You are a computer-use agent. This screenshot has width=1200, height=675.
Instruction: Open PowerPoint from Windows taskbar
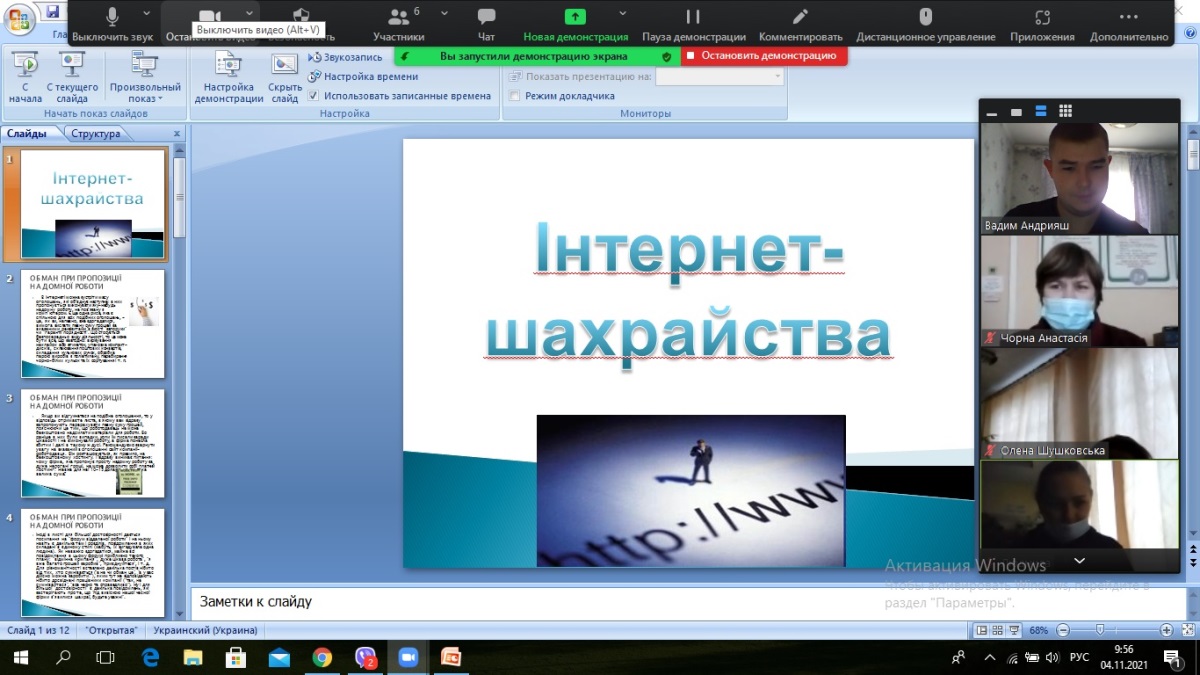click(450, 657)
